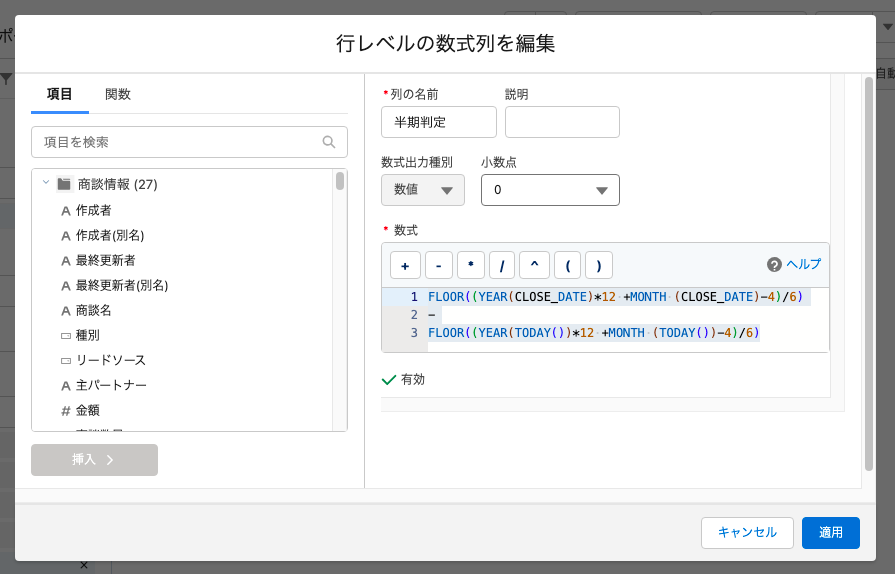
Task: Click the text icon beside 主パートナー
Action: tap(66, 386)
